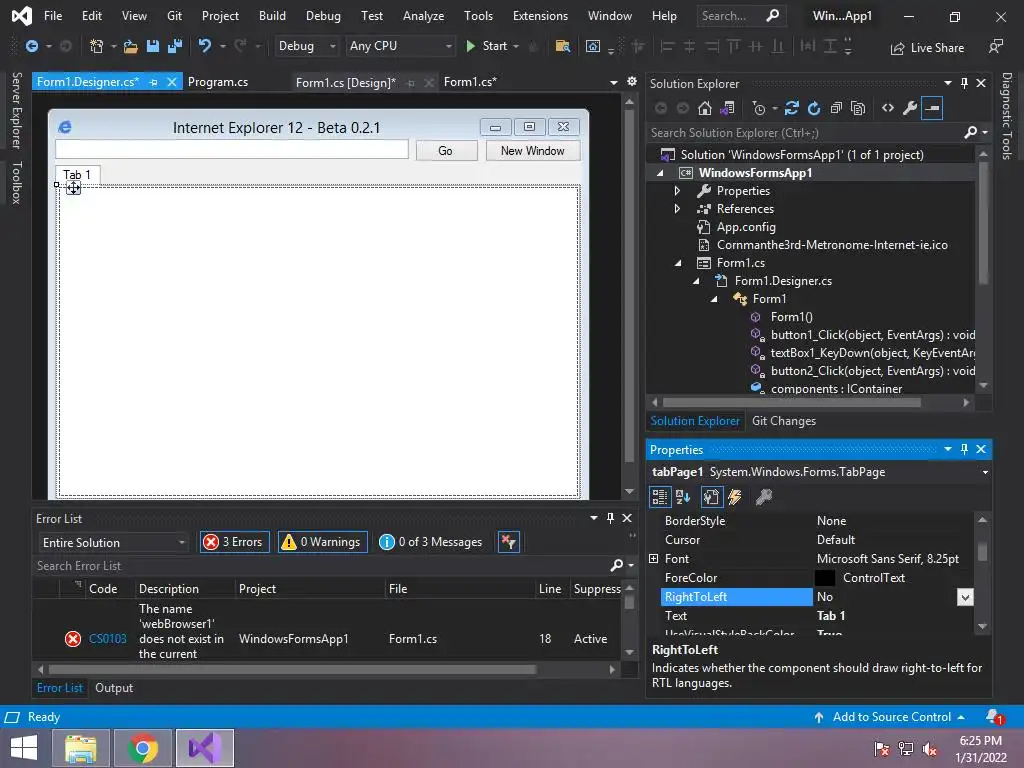Open the Build menu

tap(272, 16)
